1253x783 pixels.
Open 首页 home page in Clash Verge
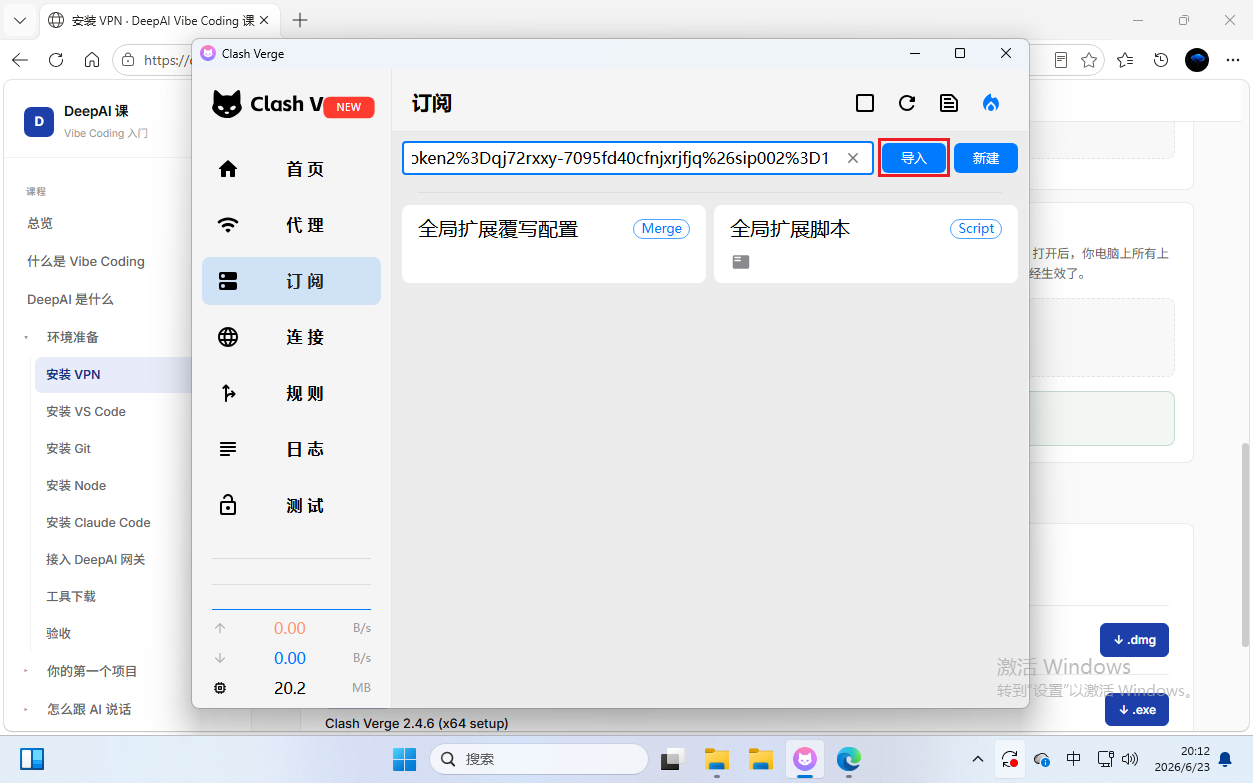click(x=291, y=169)
